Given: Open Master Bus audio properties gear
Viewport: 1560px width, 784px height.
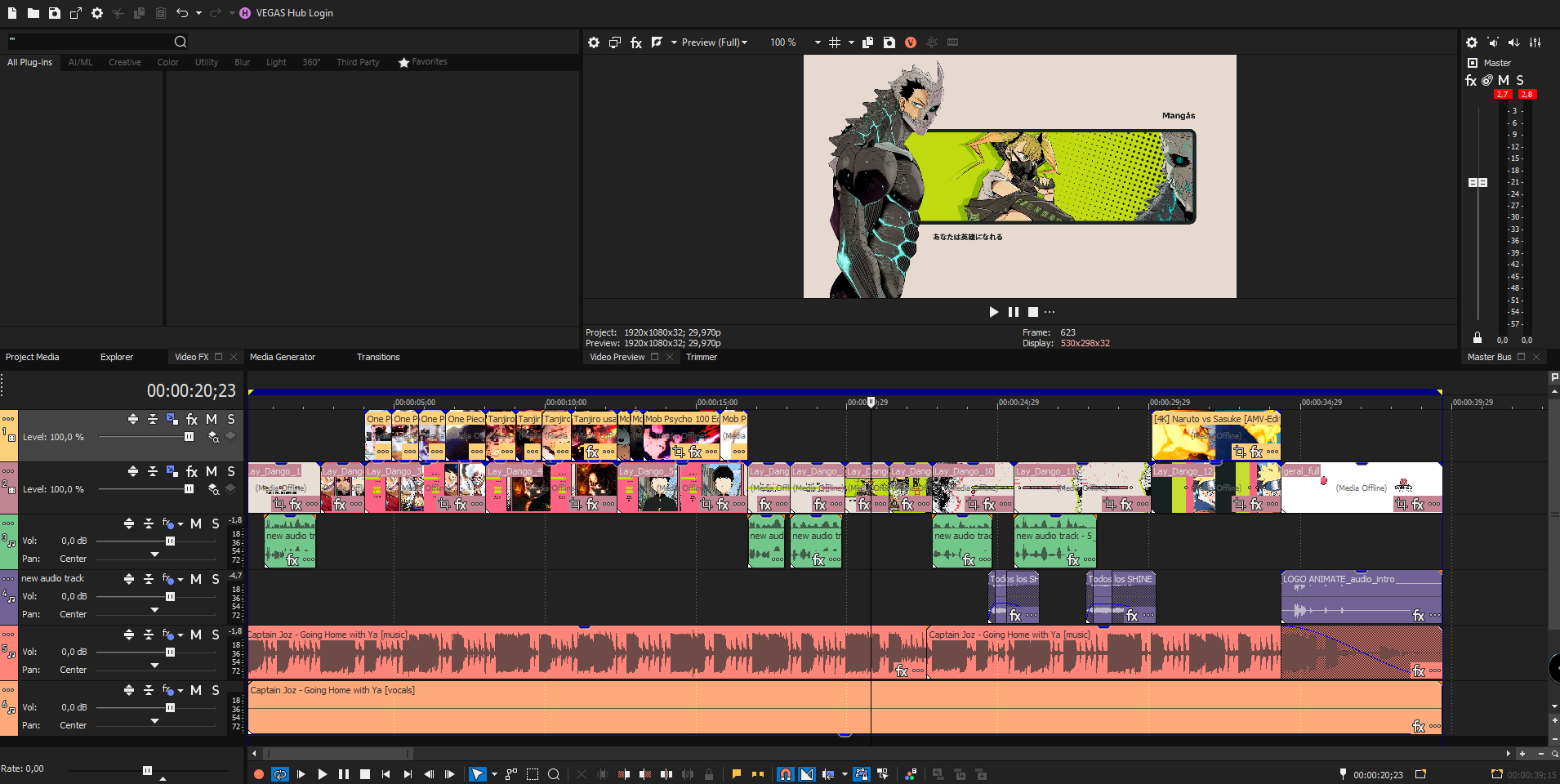Looking at the screenshot, I should click(x=1472, y=42).
